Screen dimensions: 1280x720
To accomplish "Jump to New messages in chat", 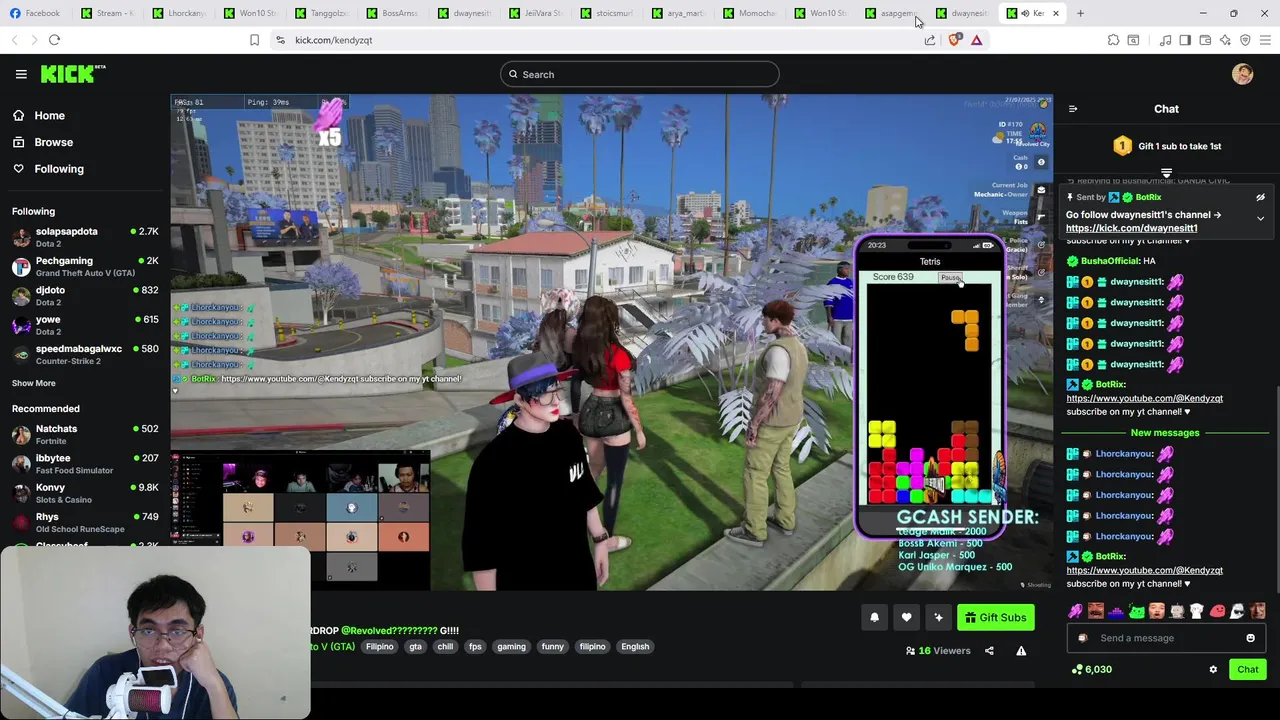I will 1165,433.
